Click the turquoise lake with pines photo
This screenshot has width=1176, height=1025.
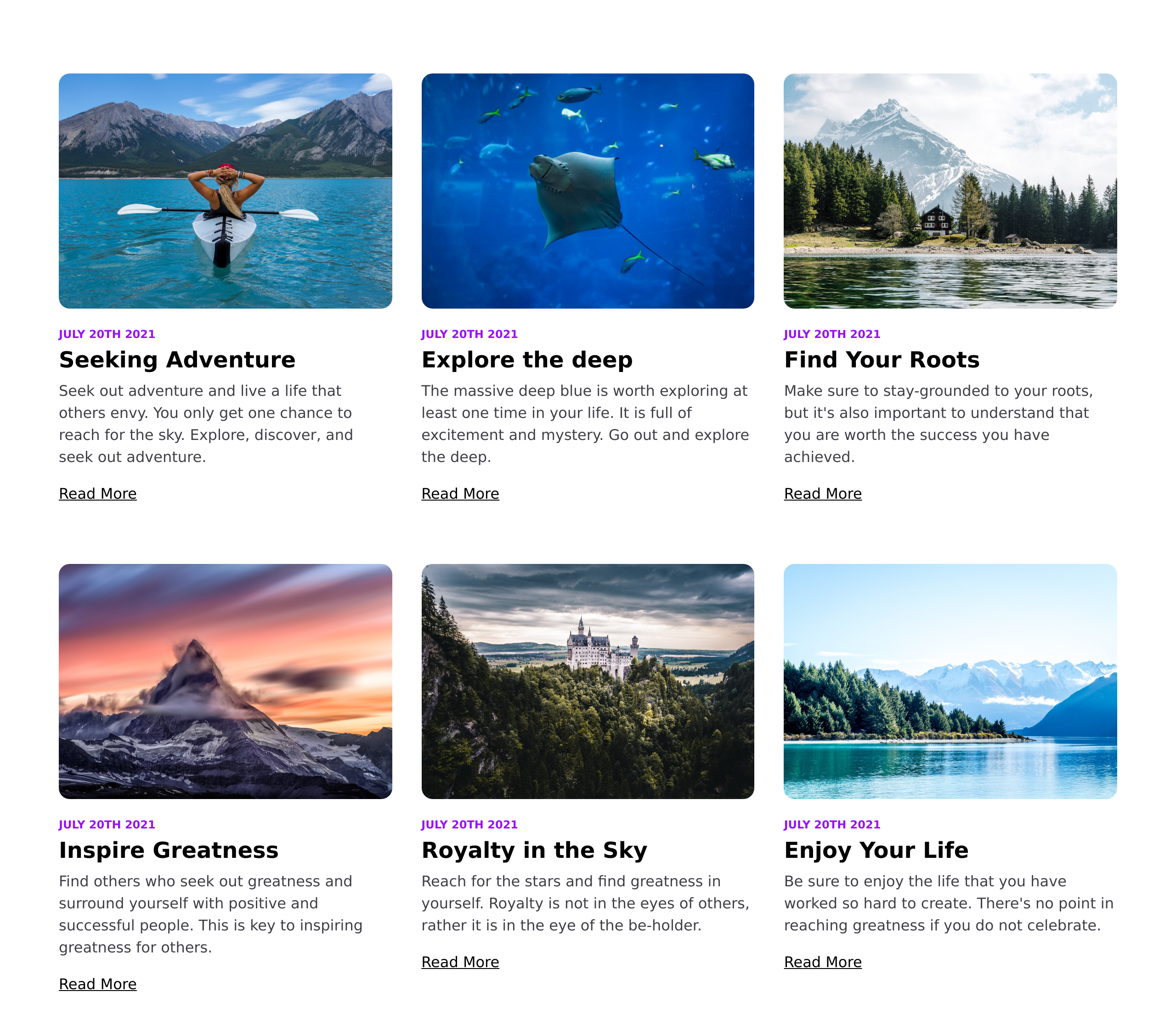point(950,681)
